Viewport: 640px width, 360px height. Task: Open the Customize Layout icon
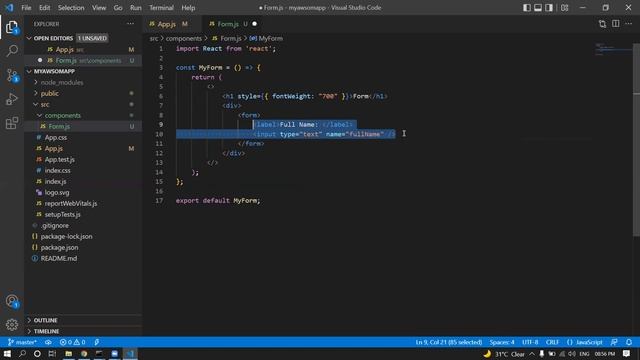(x=564, y=8)
